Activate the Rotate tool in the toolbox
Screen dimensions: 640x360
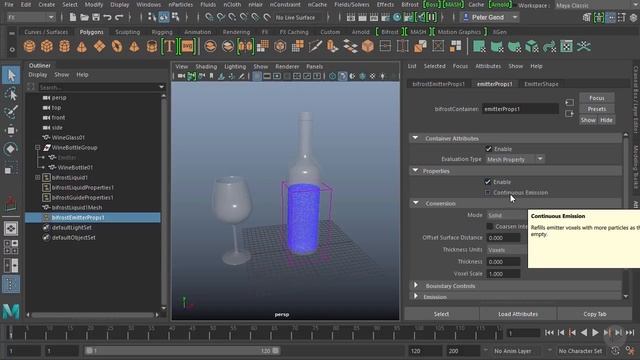point(11,149)
